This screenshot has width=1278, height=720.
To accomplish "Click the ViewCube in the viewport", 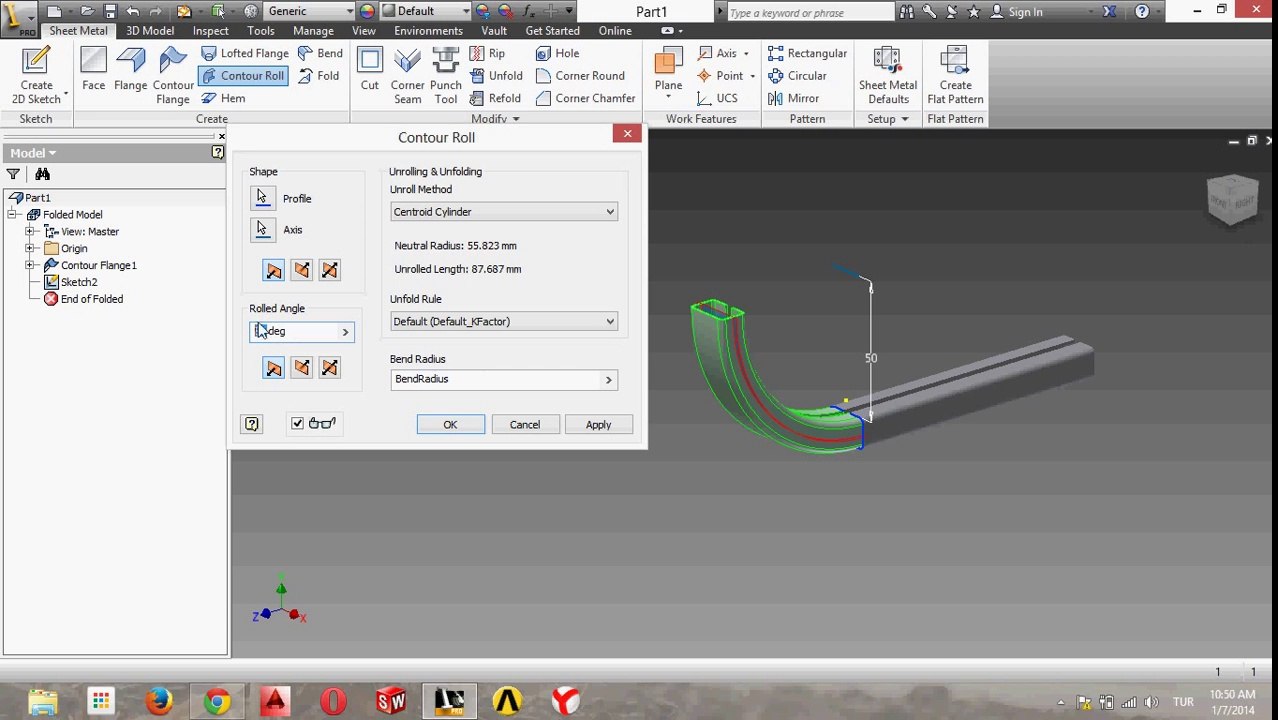I will (x=1232, y=199).
